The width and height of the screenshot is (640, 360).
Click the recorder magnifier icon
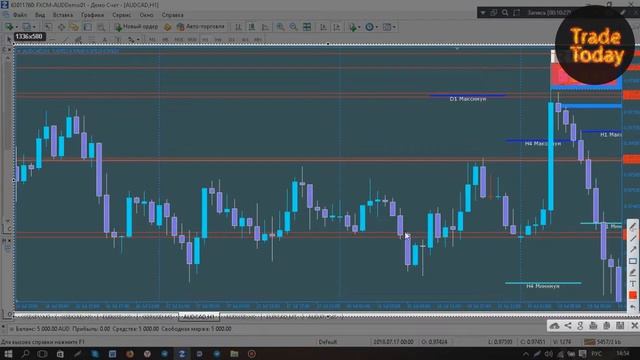(505, 13)
